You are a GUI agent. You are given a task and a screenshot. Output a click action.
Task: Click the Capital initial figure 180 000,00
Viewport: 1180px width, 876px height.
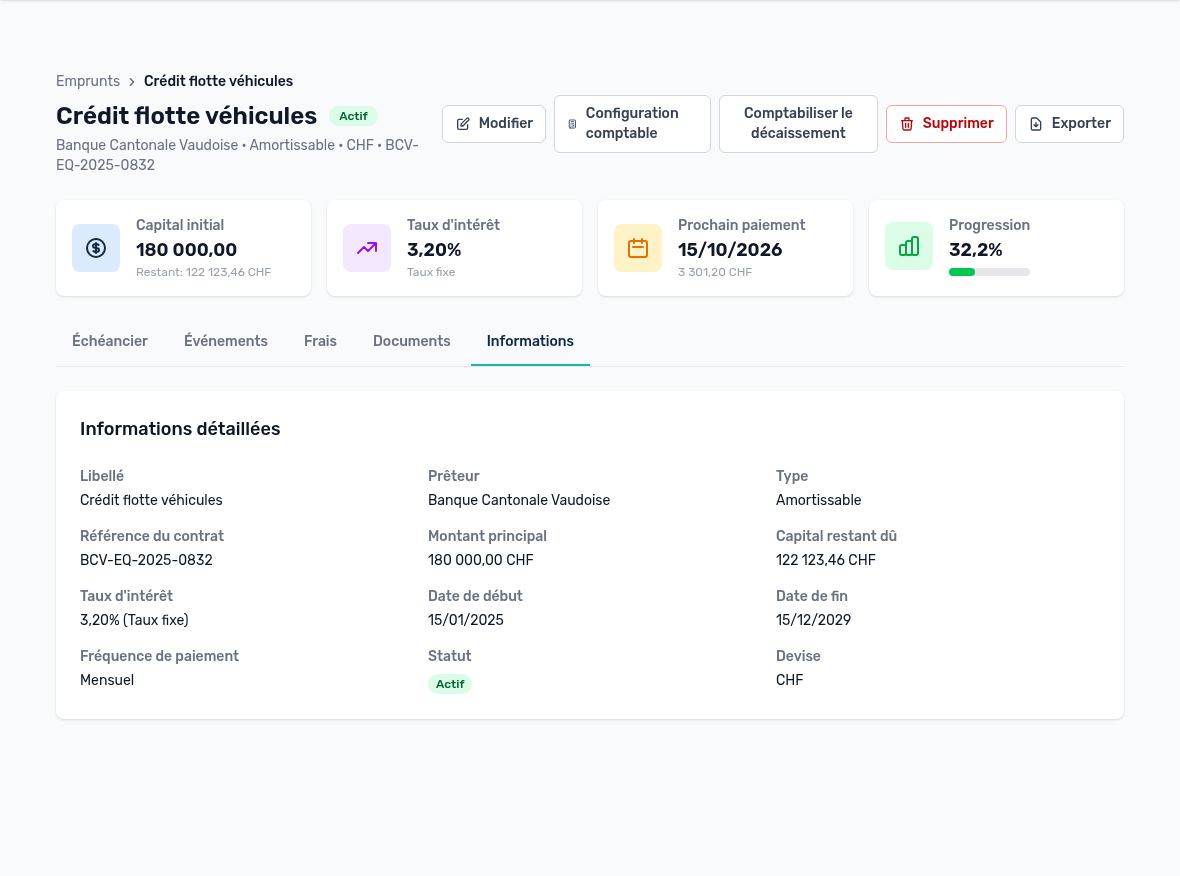click(x=187, y=250)
